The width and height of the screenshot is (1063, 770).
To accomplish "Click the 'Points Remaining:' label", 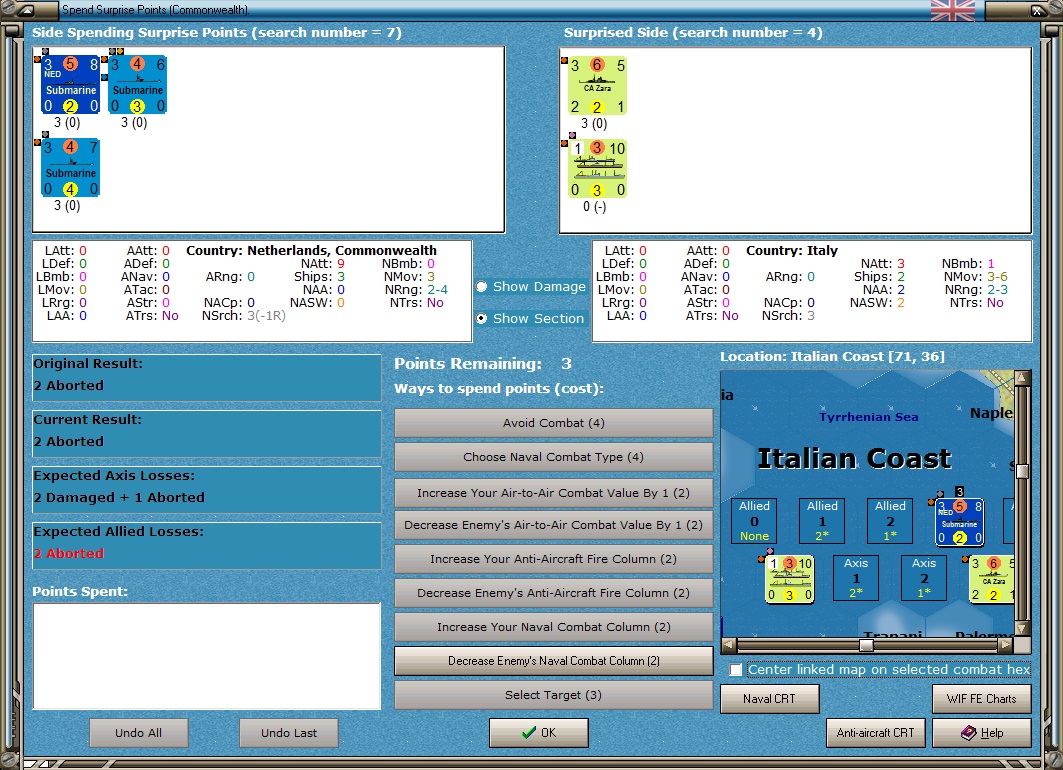I will (468, 364).
